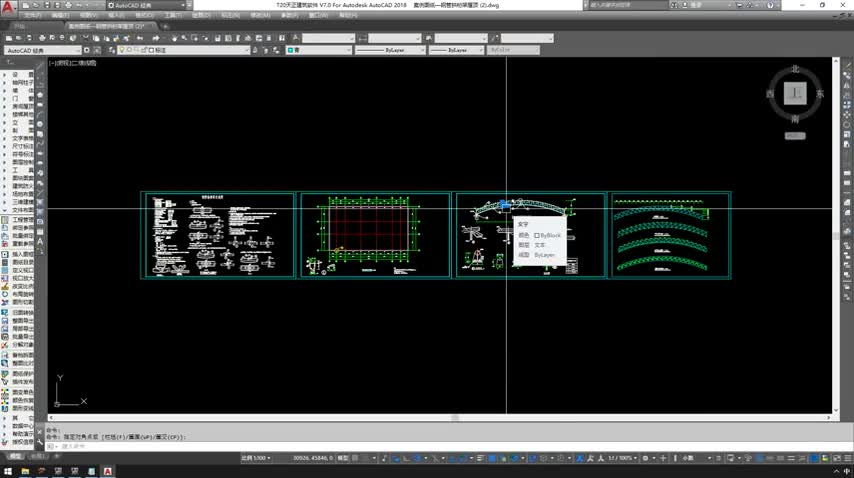The height and width of the screenshot is (478, 854).
Task: Toggle object snap tracking in status bar
Action: tap(452, 458)
